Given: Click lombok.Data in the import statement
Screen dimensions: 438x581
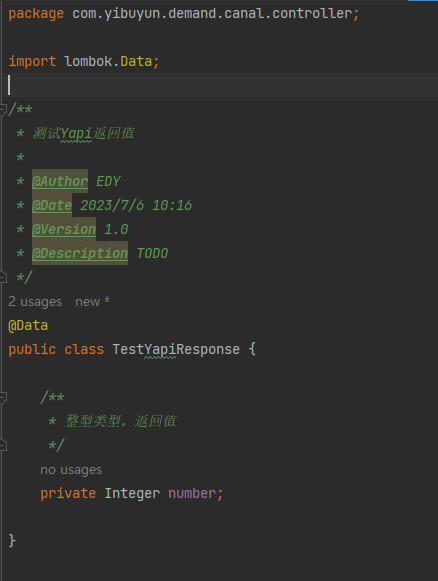Looking at the screenshot, I should coord(108,61).
